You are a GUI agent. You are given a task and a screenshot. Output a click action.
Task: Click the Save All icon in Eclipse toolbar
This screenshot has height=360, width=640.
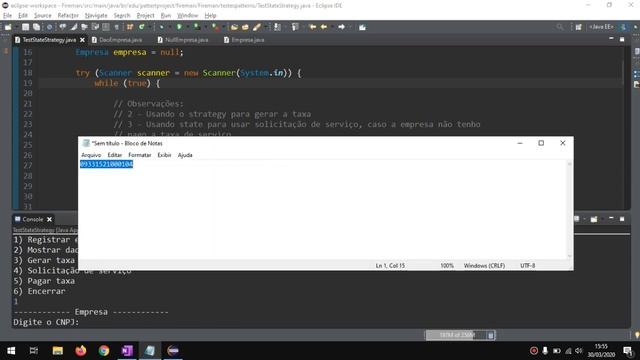[x=36, y=27]
